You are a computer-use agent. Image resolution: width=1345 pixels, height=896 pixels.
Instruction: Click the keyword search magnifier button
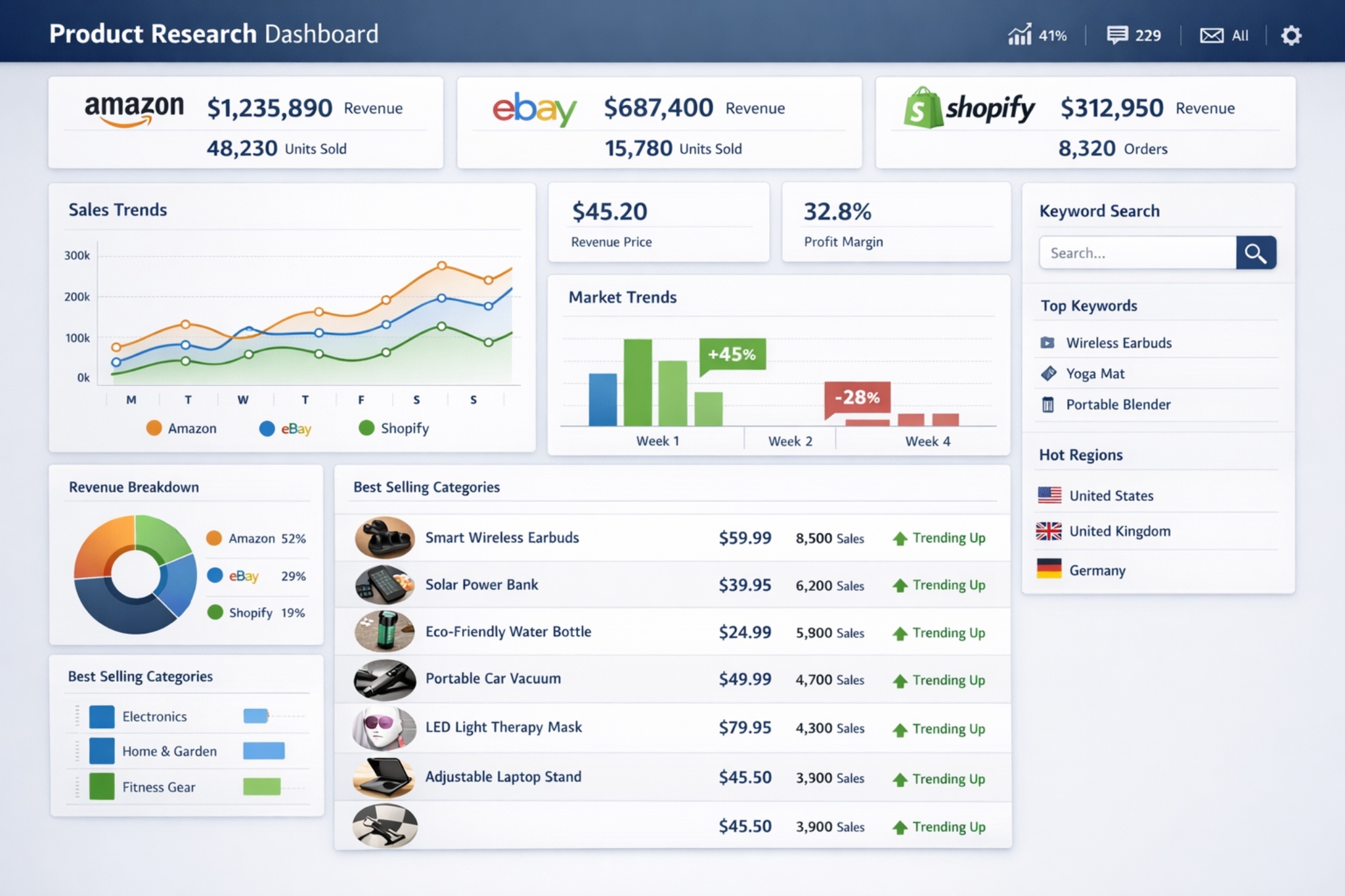click(1255, 253)
